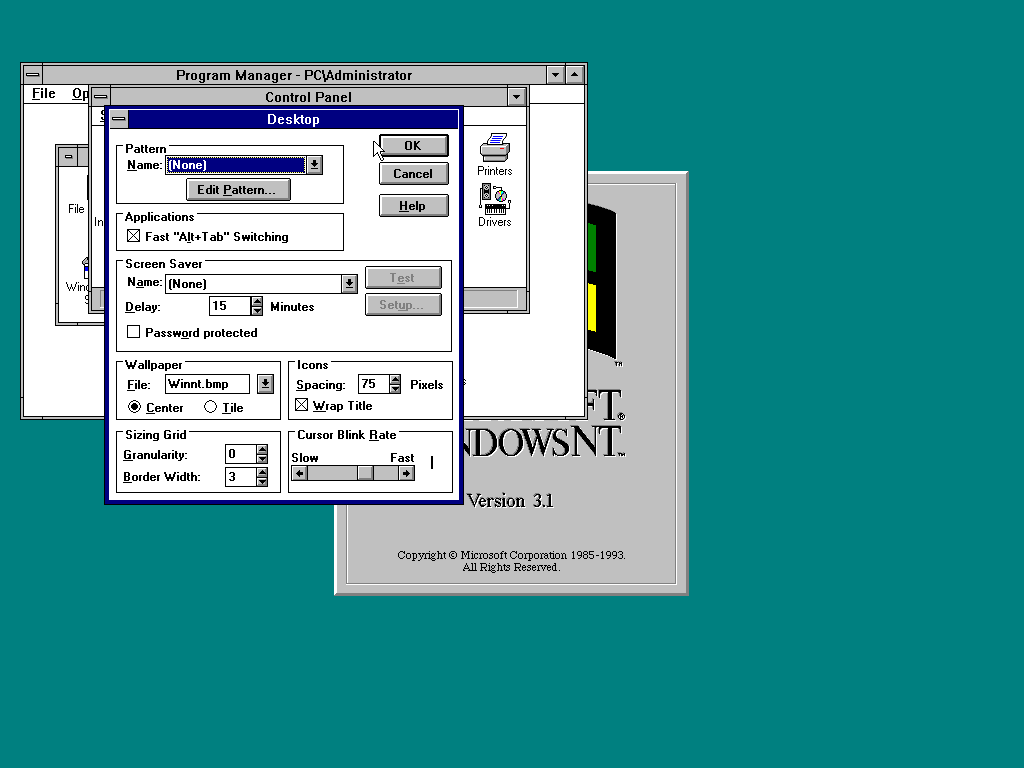Toggle Fast "Alt+Tab" Switching checkbox
Image resolution: width=1024 pixels, height=768 pixels.
(134, 236)
